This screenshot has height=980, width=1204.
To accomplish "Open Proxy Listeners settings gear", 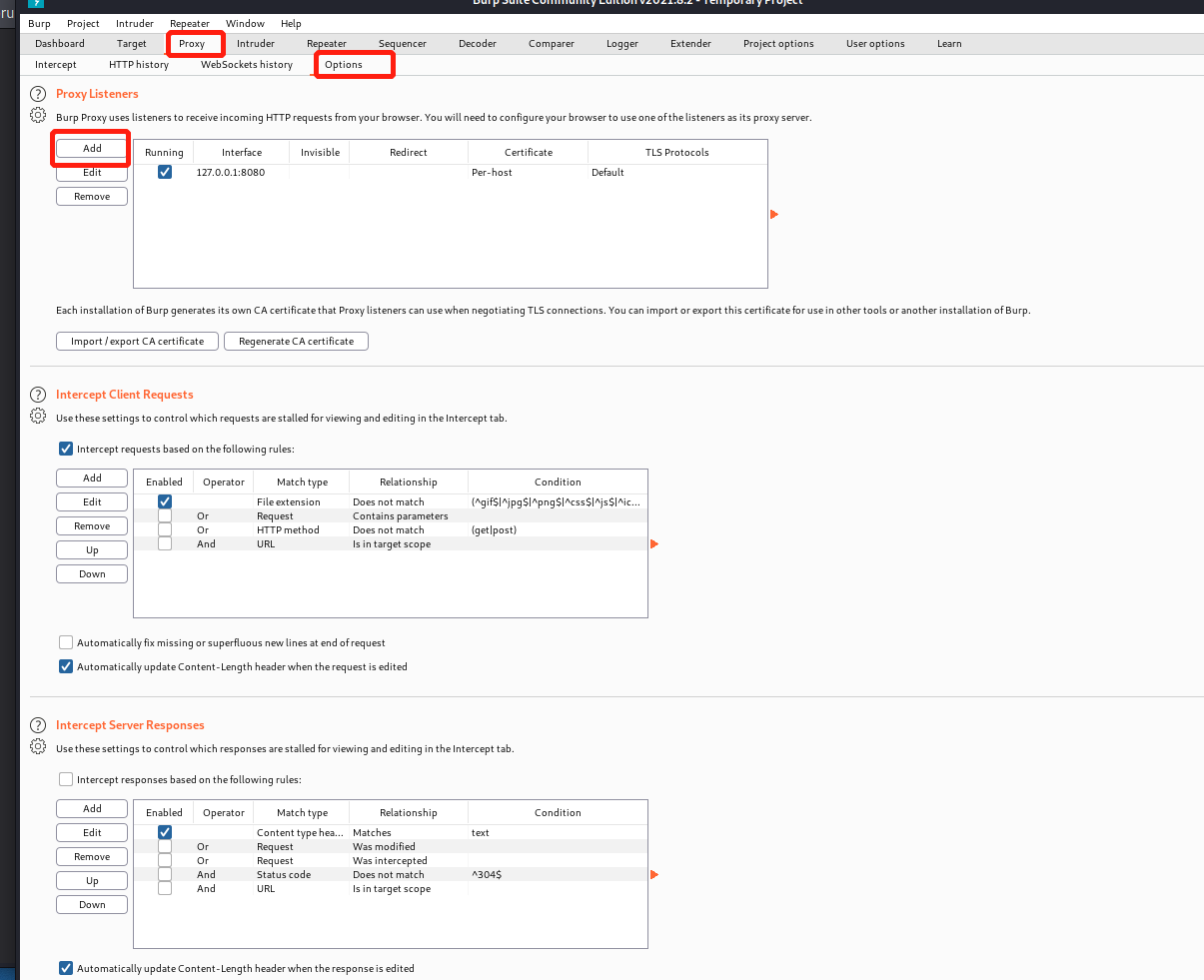I will pyautogui.click(x=38, y=116).
